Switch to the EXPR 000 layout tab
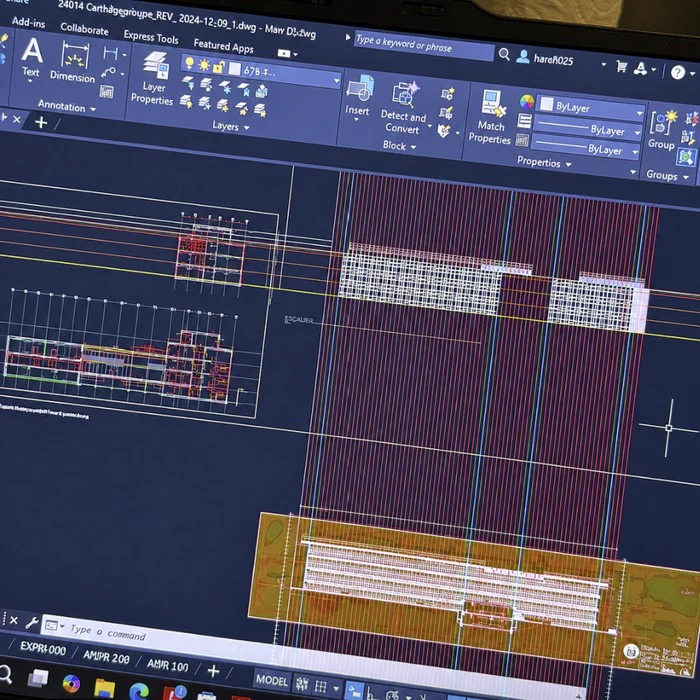Image resolution: width=700 pixels, height=700 pixels. tap(43, 648)
